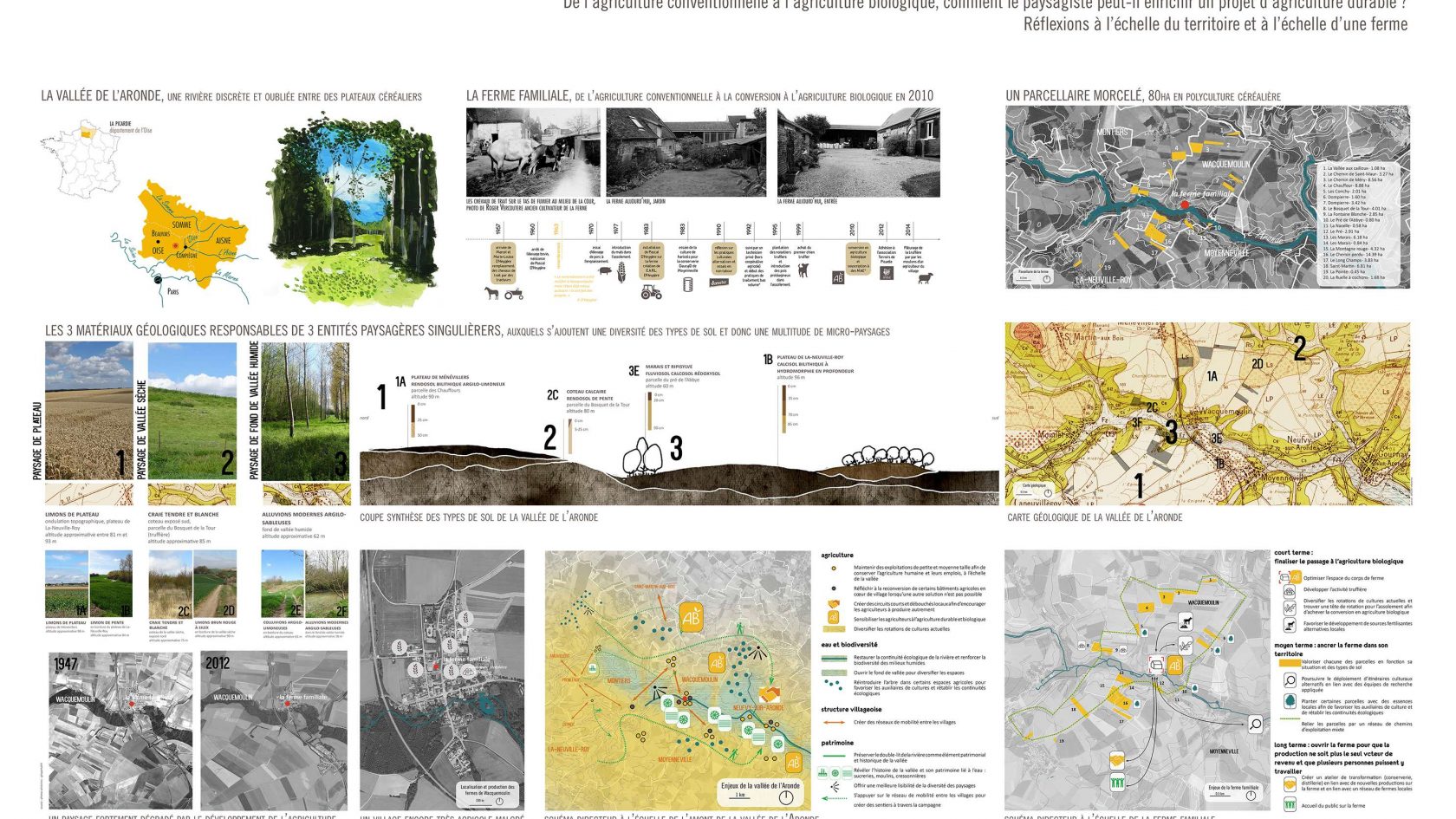Open the 1947 aerial photograph
The width and height of the screenshot is (1456, 819).
(x=120, y=730)
